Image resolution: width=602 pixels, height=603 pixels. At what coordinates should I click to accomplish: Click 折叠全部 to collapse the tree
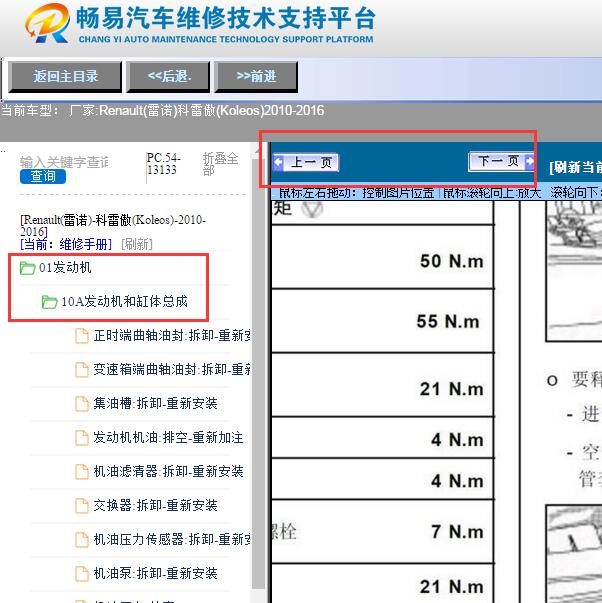click(x=220, y=163)
